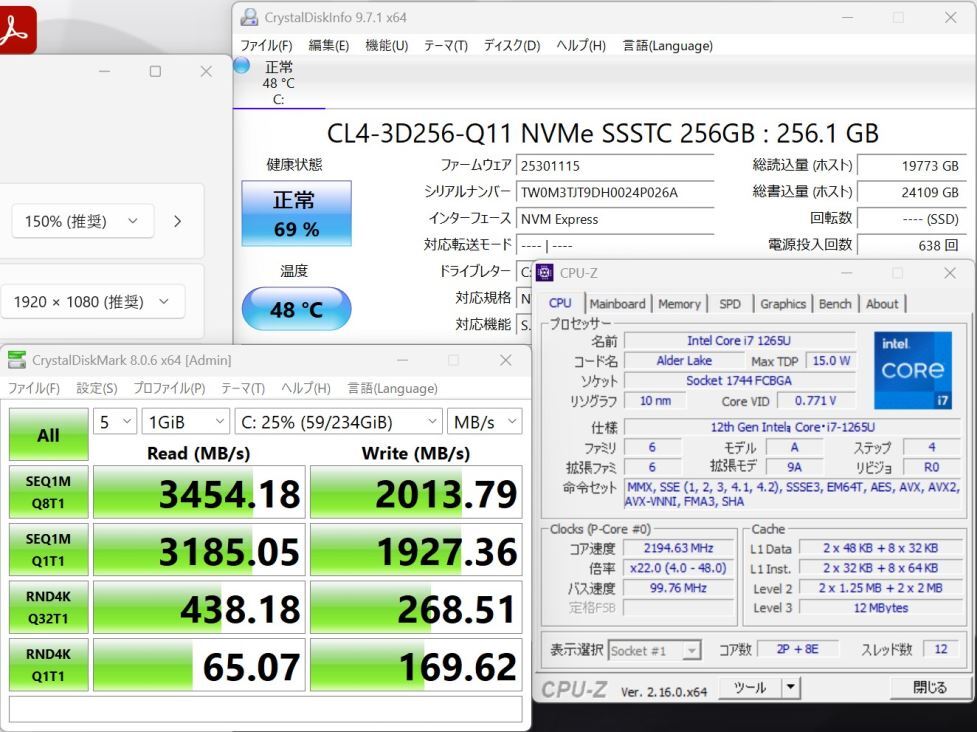Open the ディスク menu in CrystalDiskInfo

pos(510,45)
